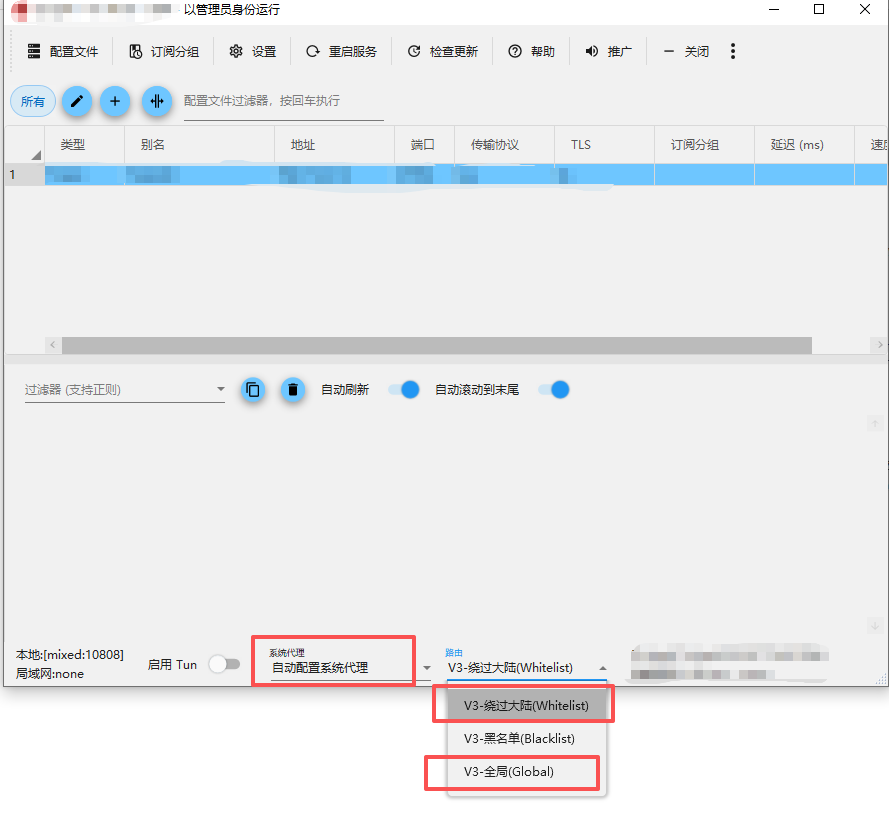Open the 配置文件 menu
Image resolution: width=889 pixels, height=817 pixels.
click(x=62, y=51)
